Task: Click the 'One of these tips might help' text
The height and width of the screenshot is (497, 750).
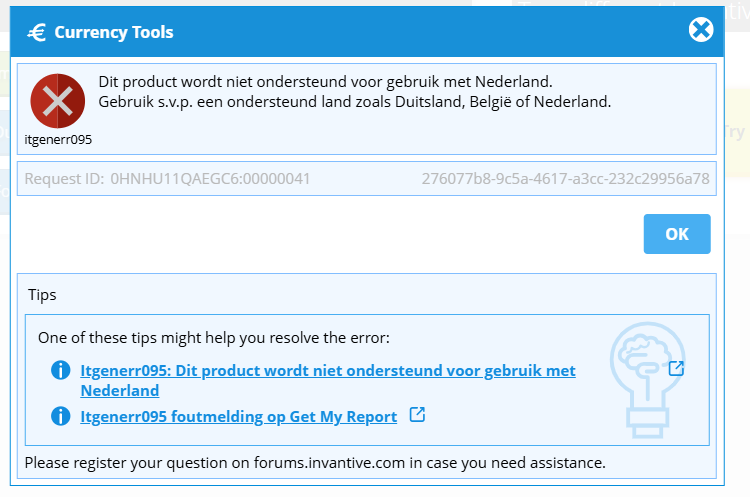Action: click(214, 338)
